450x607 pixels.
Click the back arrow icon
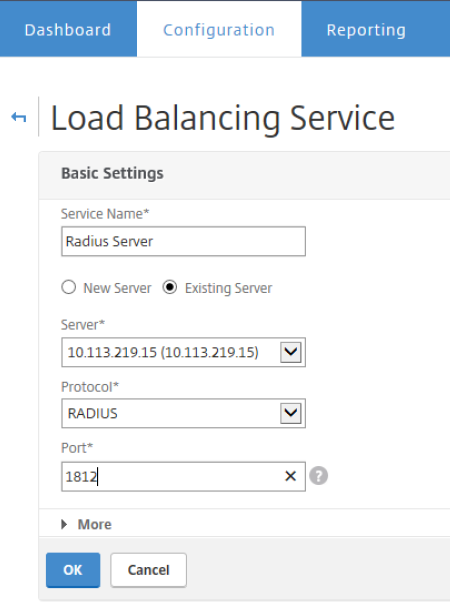(x=19, y=117)
